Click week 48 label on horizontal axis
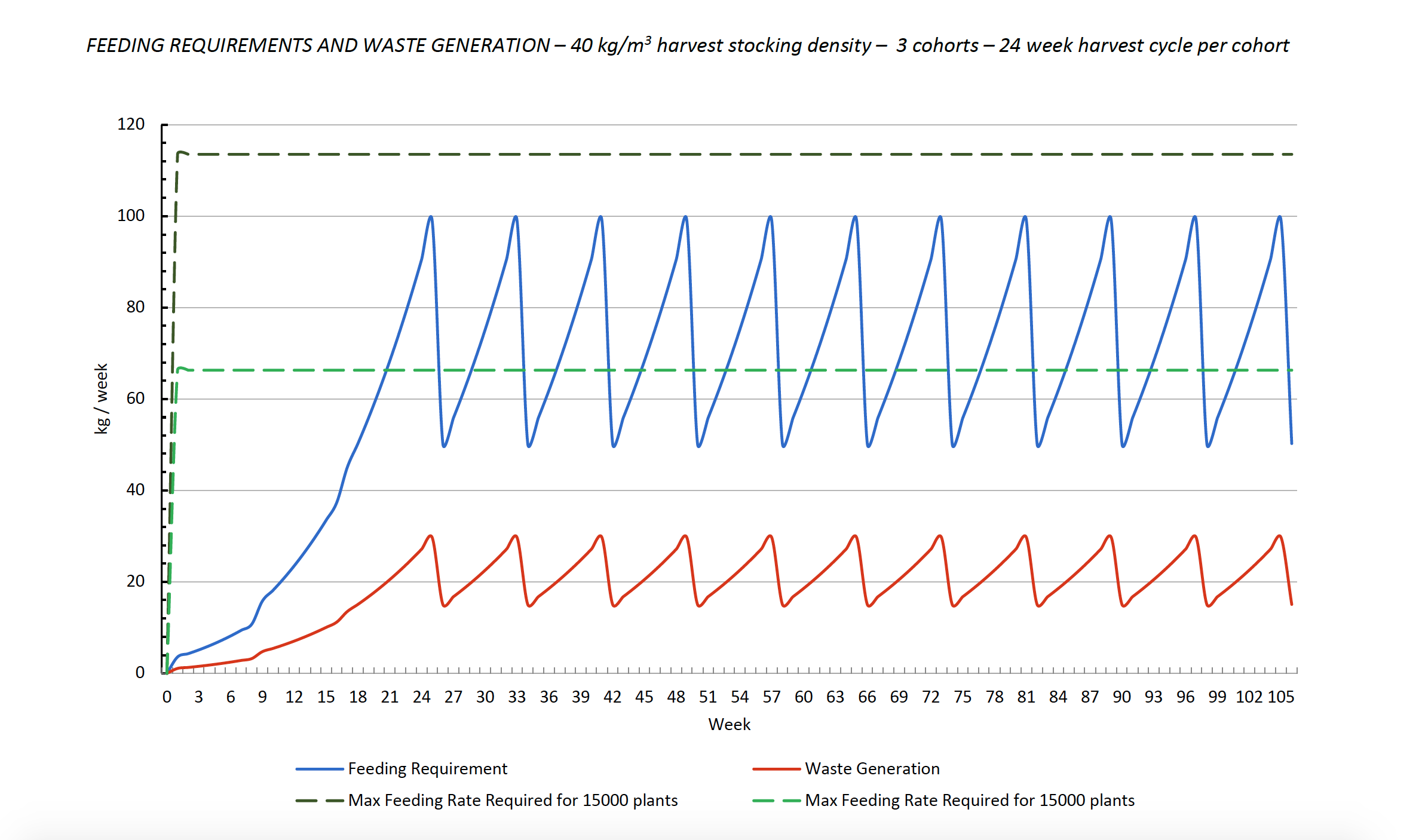The width and height of the screenshot is (1422, 840). 676,697
